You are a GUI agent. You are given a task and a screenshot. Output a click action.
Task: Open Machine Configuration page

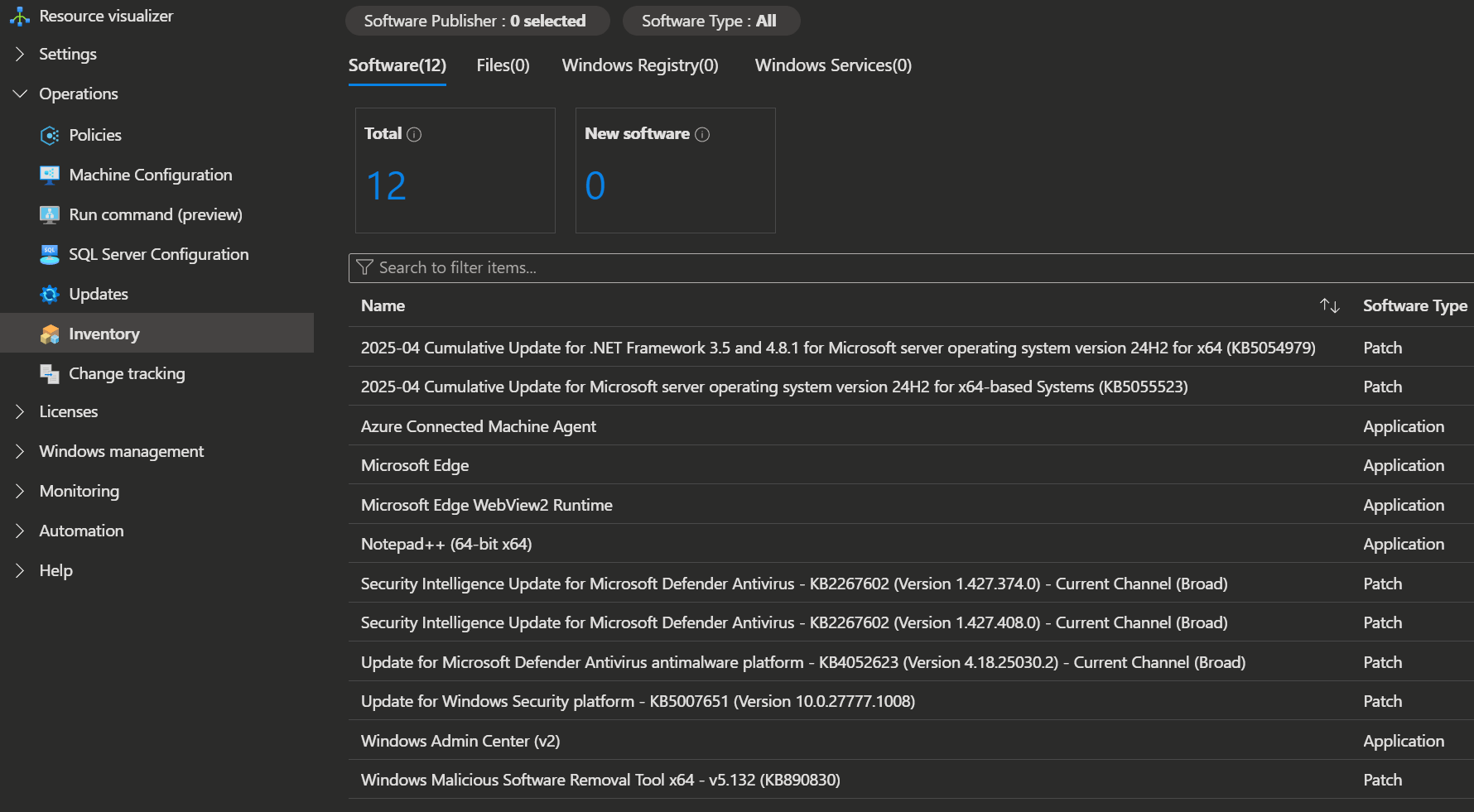(151, 175)
